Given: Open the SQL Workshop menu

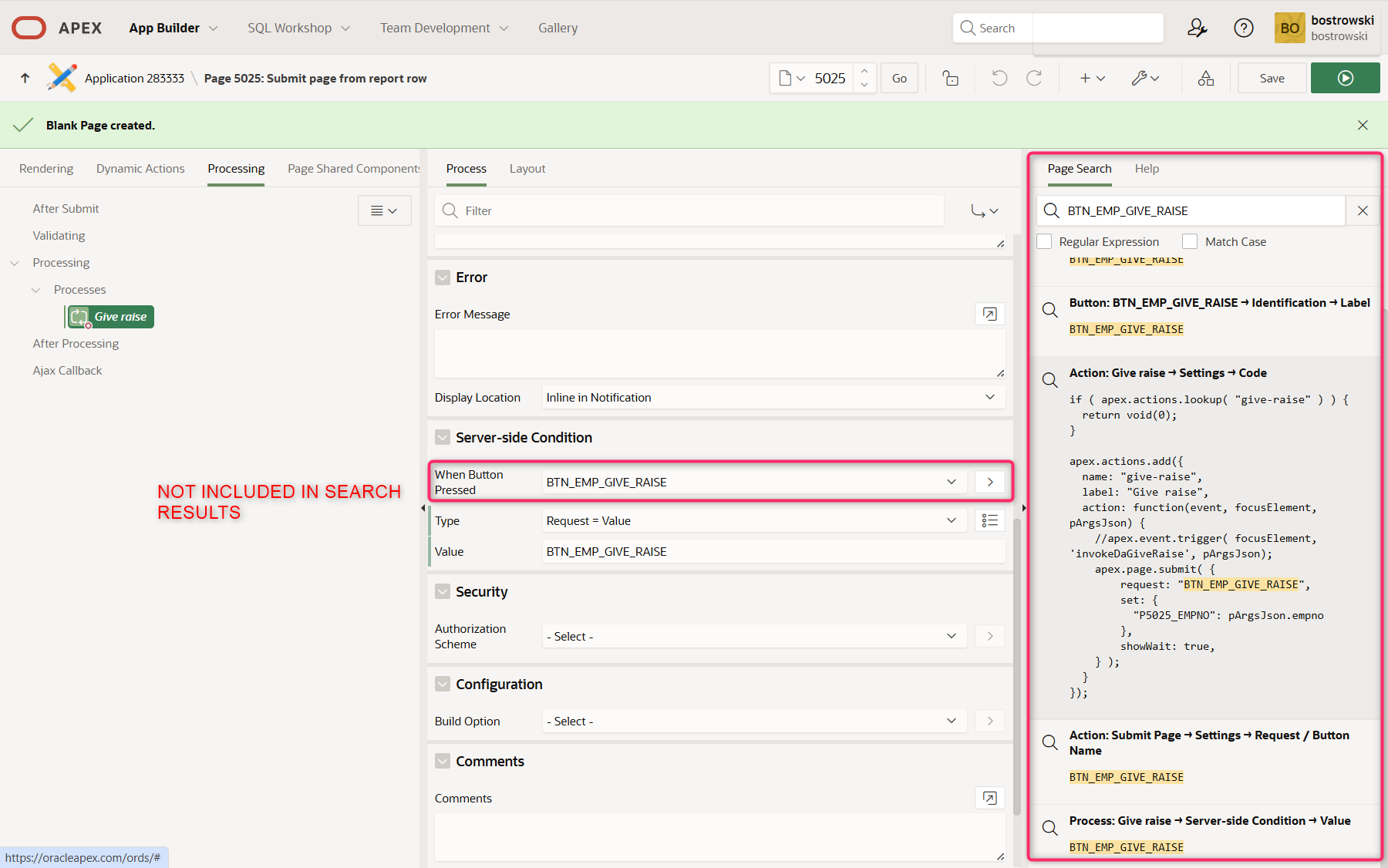Looking at the screenshot, I should coord(298,28).
